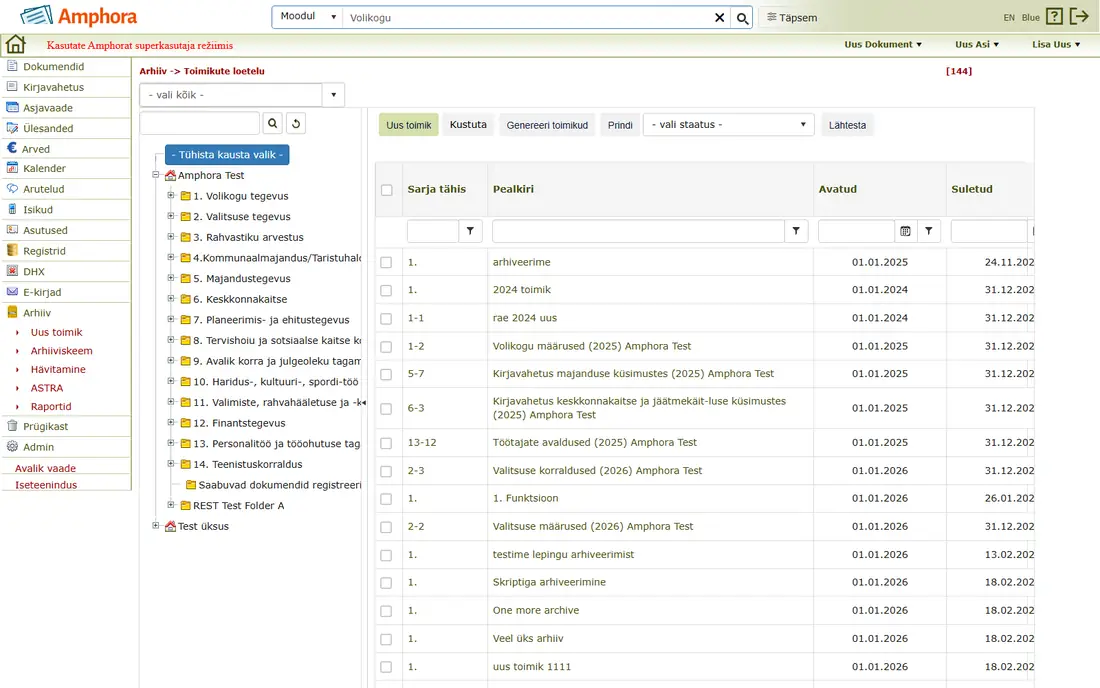The width and height of the screenshot is (1100, 688).
Task: Log out using the exit arrow icon
Action: [1079, 17]
